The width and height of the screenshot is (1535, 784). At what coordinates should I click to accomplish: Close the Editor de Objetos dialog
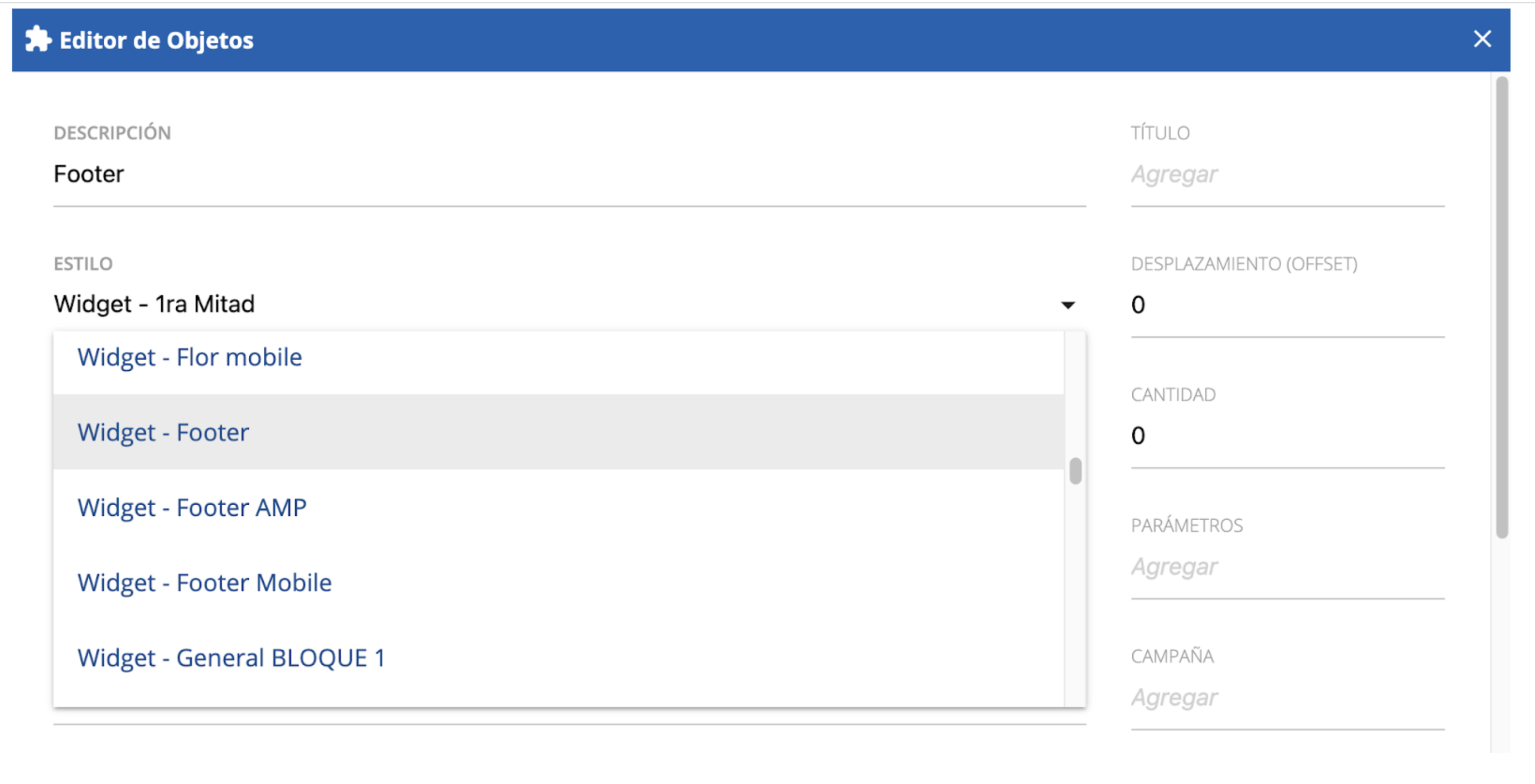point(1482,40)
